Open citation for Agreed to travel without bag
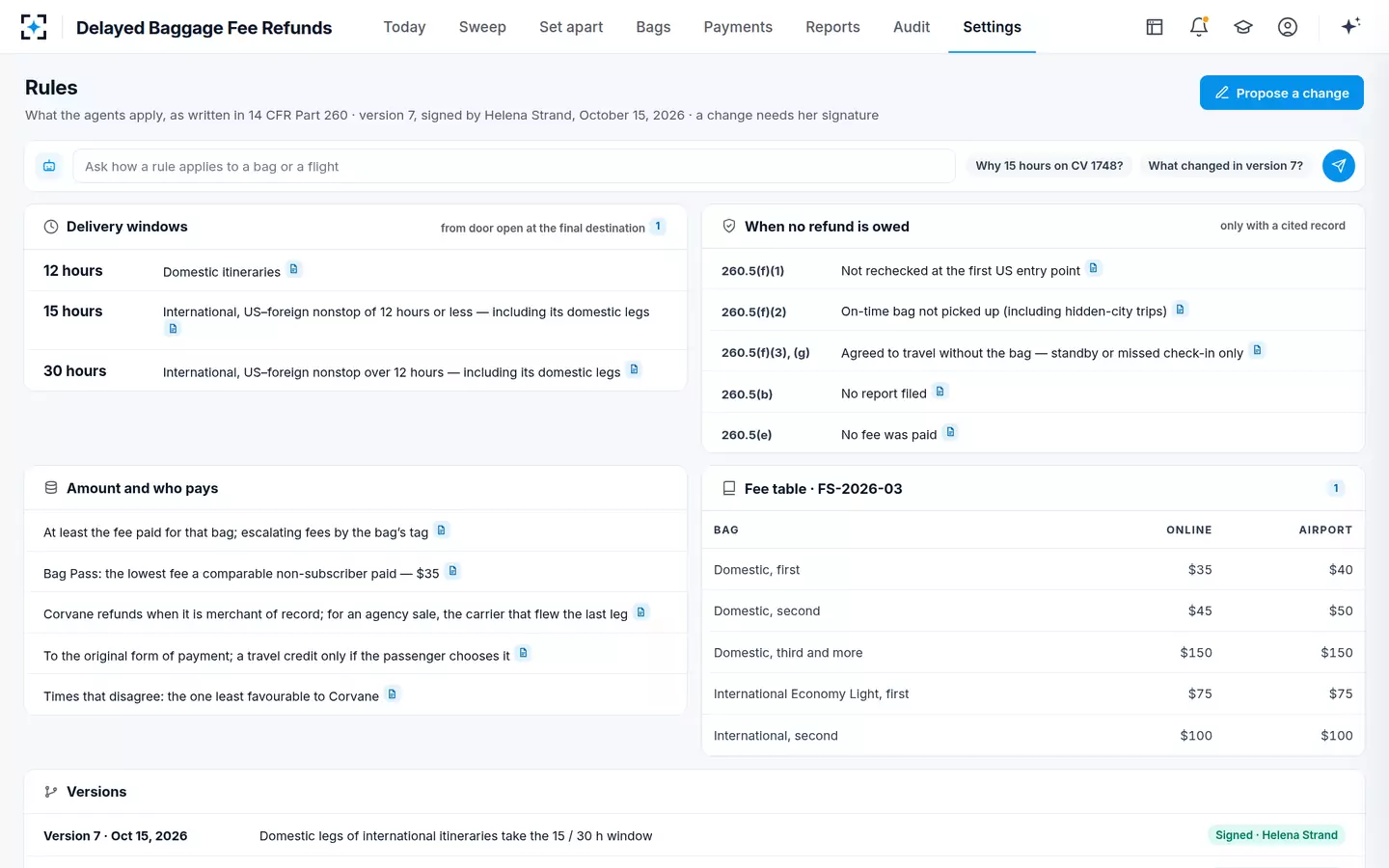Viewport: 1389px width, 868px height. click(1257, 350)
